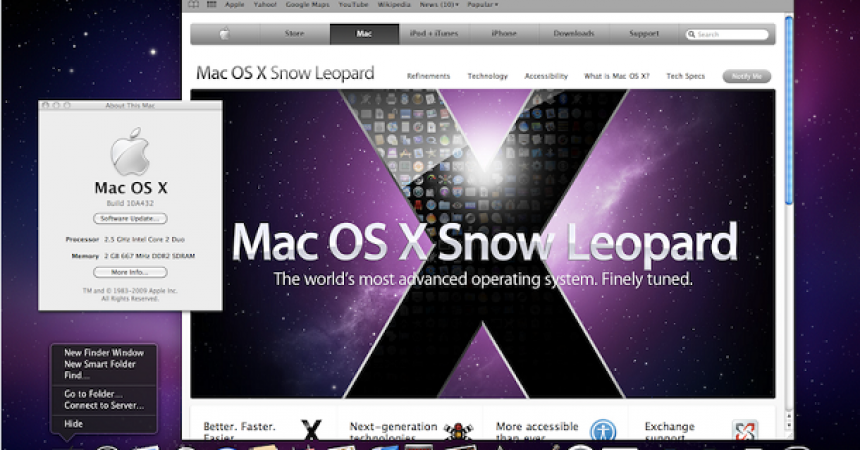Image resolution: width=860 pixels, height=450 pixels.
Task: Switch to the iPod + iTunes tab
Action: [x=434, y=34]
